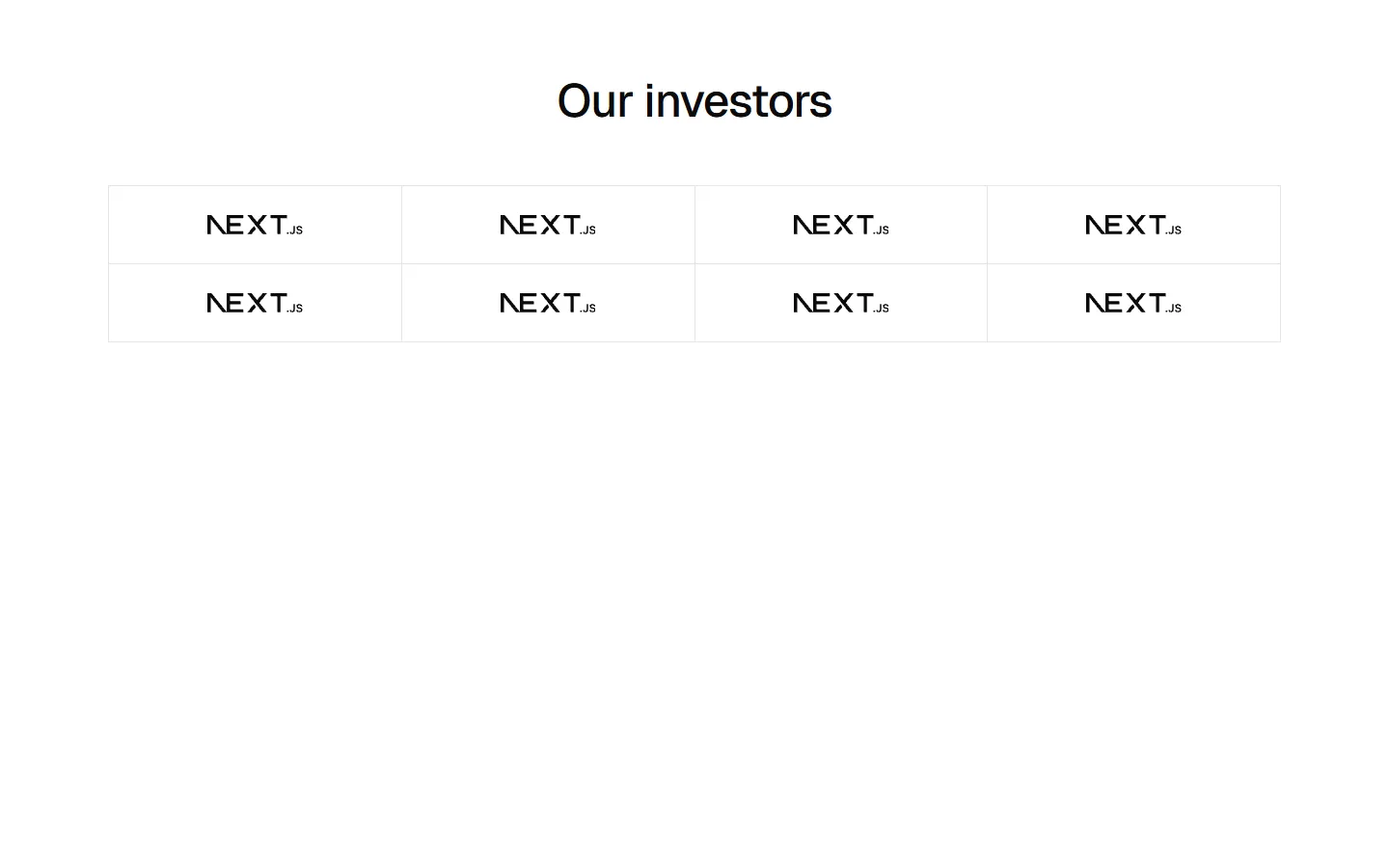This screenshot has width=1389, height=868.
Task: Click the ".JS" suffix of the top-left logo
Action: point(295,231)
